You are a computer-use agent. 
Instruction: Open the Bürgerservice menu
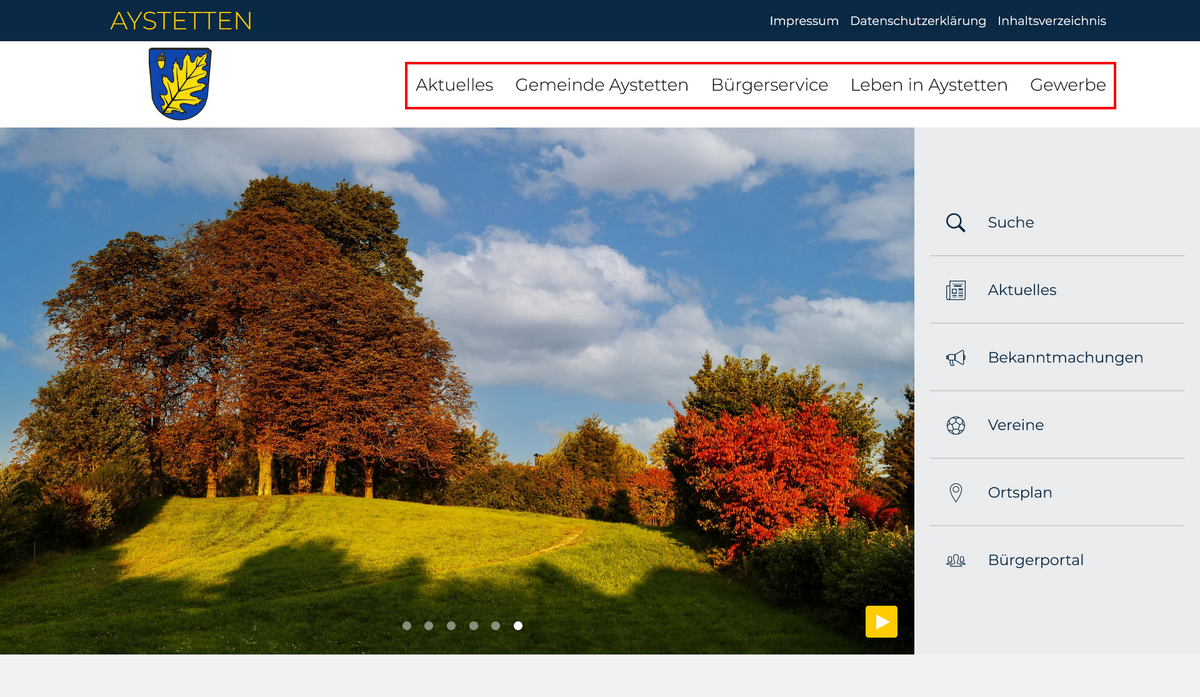click(x=769, y=85)
